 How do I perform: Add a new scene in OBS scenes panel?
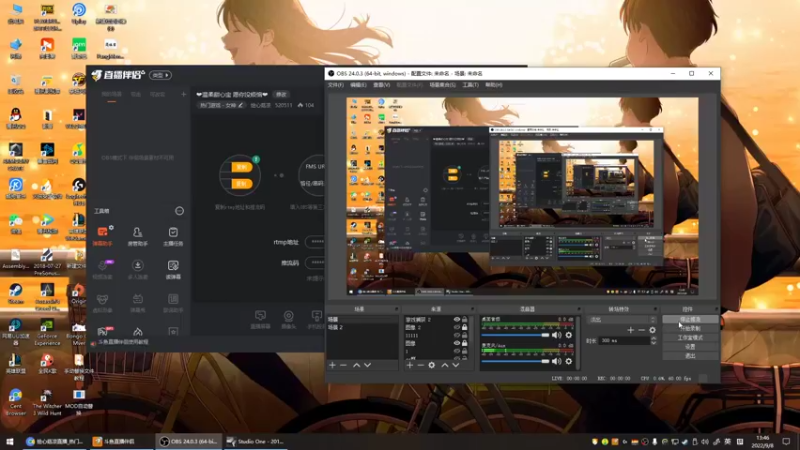pos(332,365)
